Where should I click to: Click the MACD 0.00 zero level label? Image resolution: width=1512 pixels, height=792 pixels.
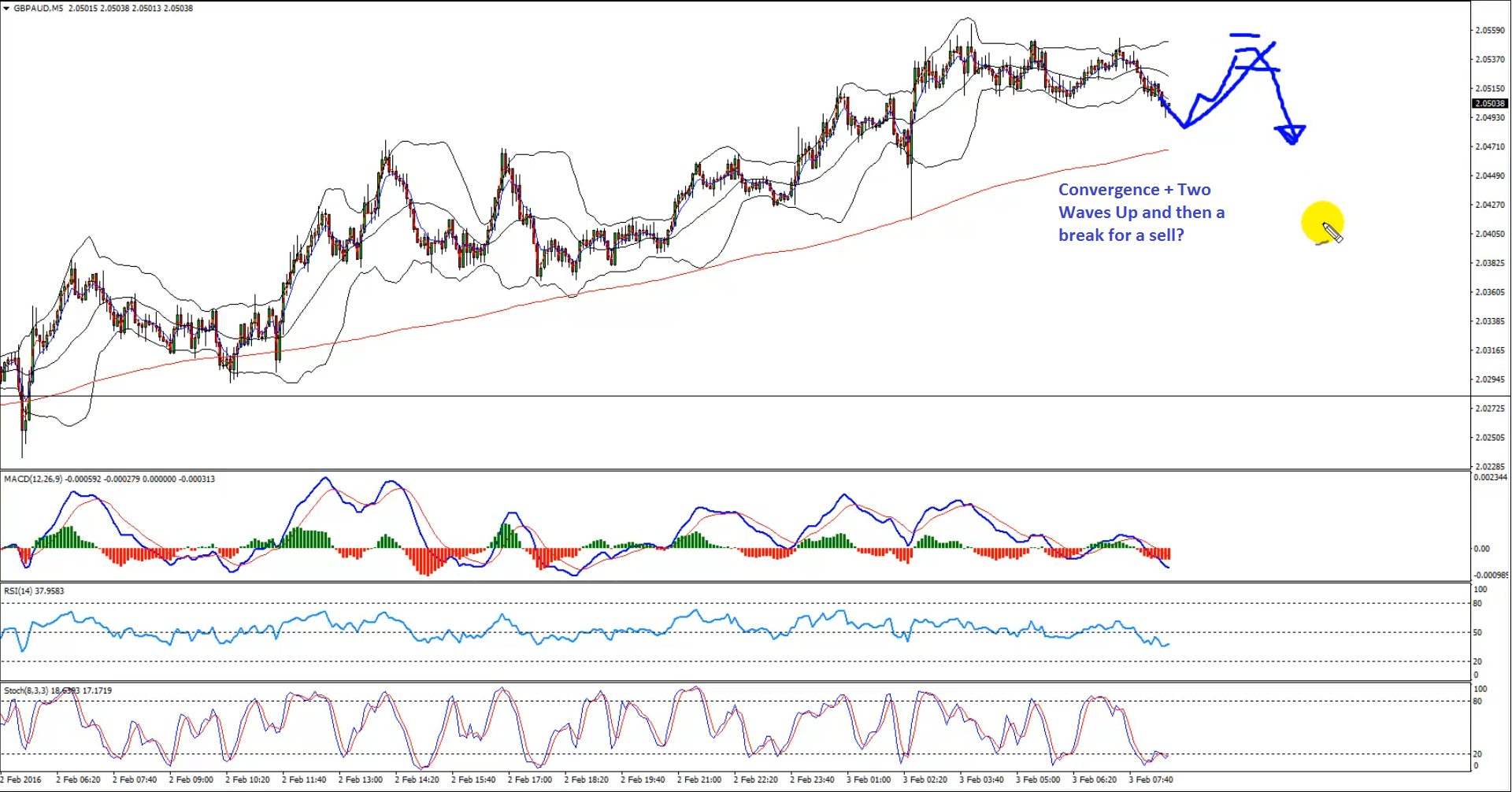tap(1481, 549)
